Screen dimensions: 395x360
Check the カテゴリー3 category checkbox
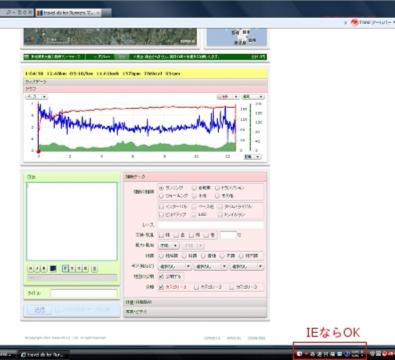coord(232,287)
